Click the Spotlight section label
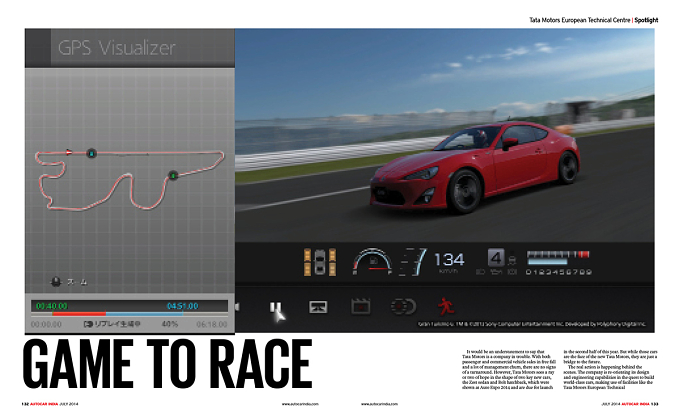 pos(646,20)
